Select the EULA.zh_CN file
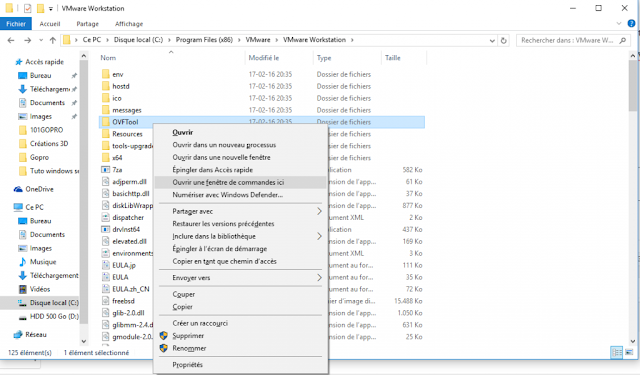Screen dimensions: 640x375 131,289
